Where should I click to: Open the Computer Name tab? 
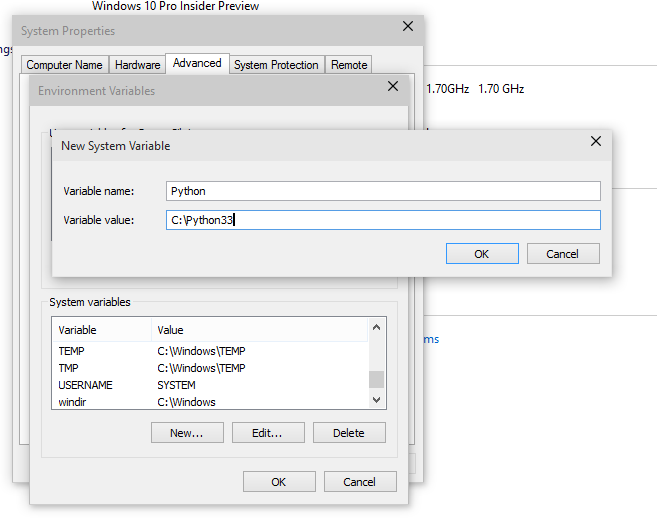coord(65,65)
